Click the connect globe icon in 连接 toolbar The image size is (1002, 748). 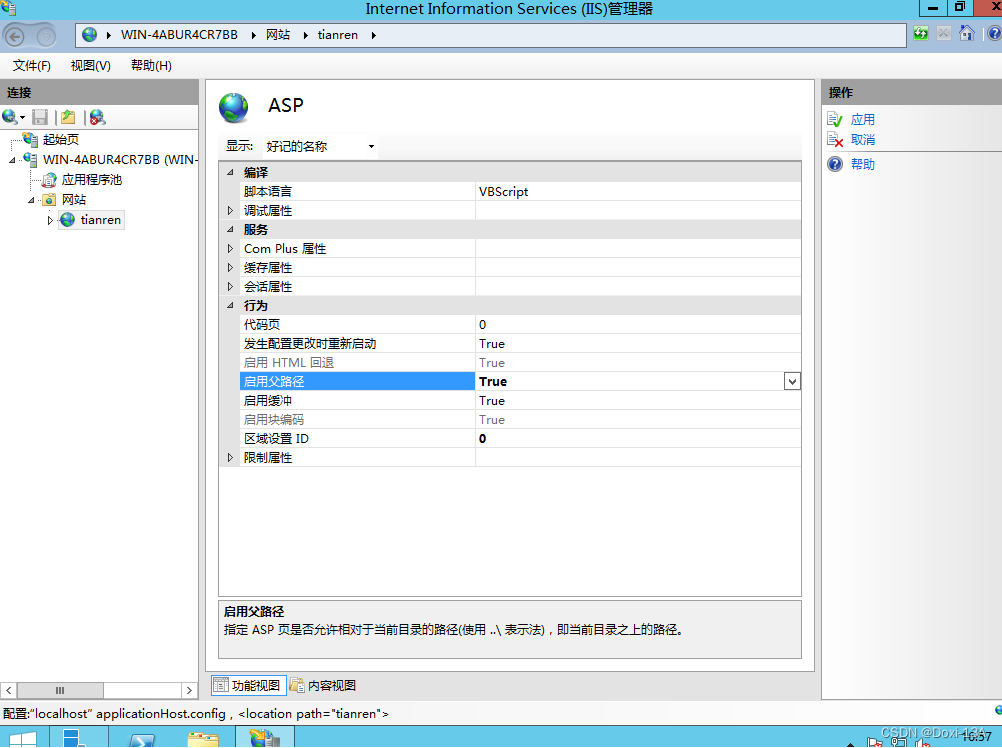[10, 117]
